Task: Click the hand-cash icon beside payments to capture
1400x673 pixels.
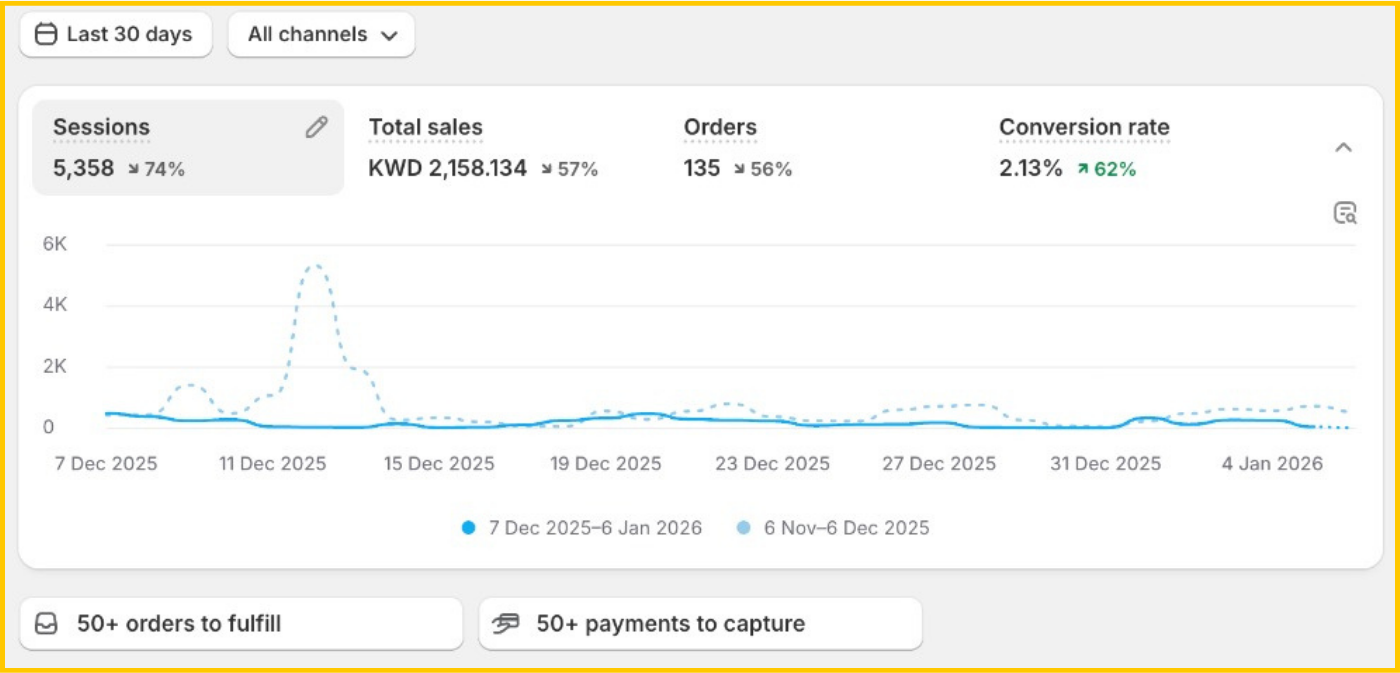Action: tap(507, 624)
